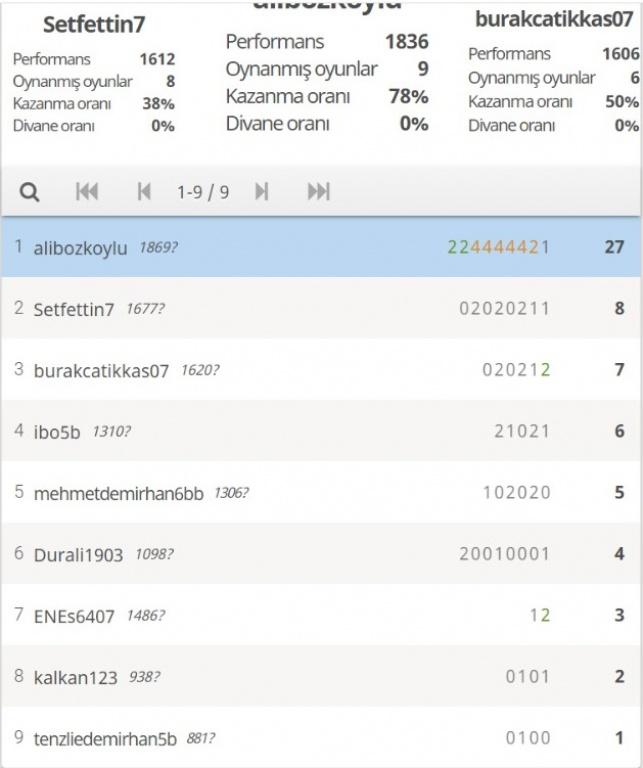This screenshot has width=643, height=768.
Task: Jump to last page of standings
Action: point(318,192)
